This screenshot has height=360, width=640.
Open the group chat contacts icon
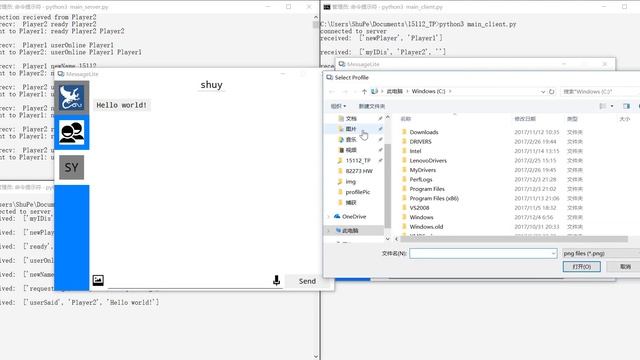click(x=72, y=132)
